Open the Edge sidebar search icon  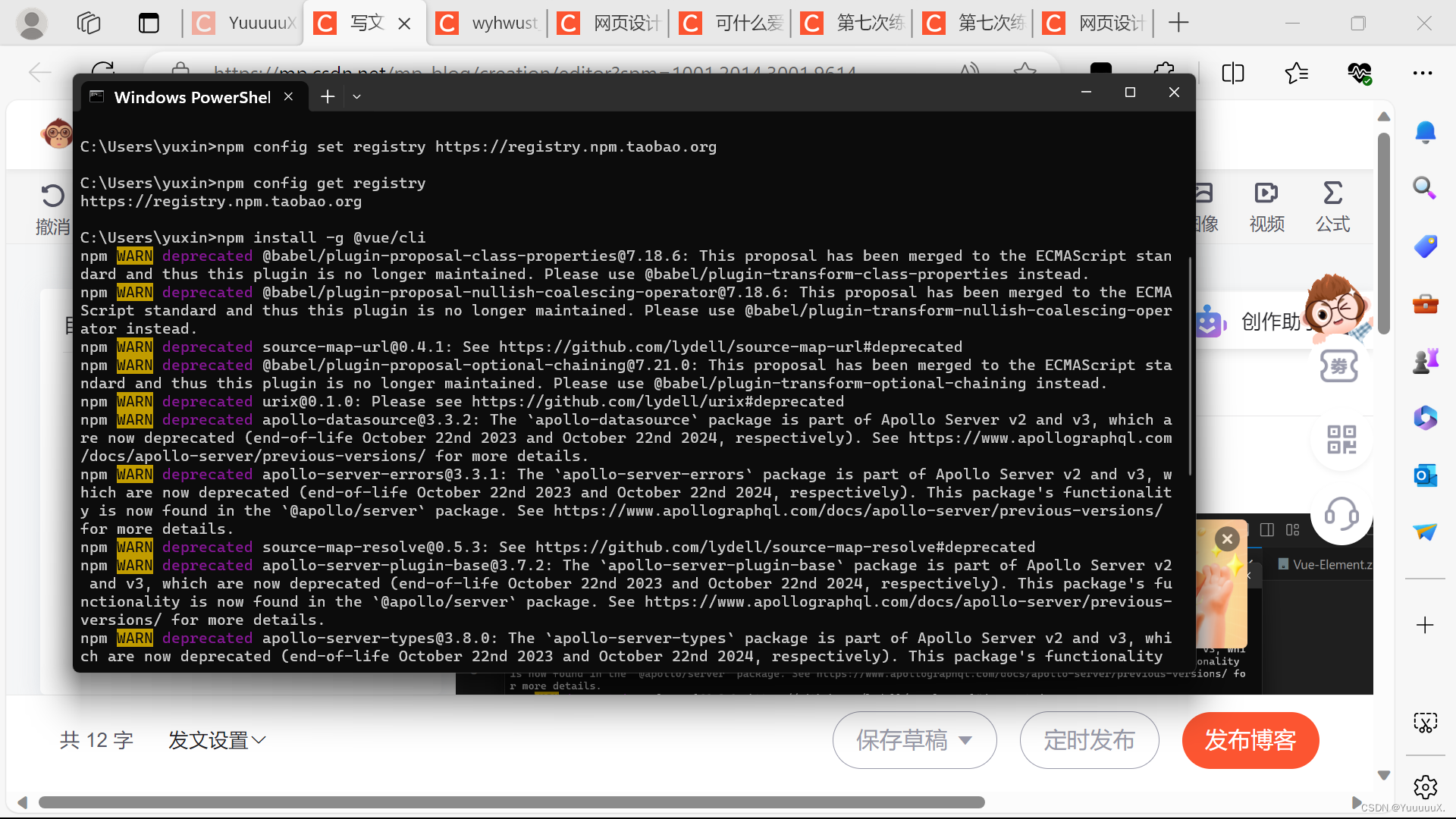(x=1425, y=188)
